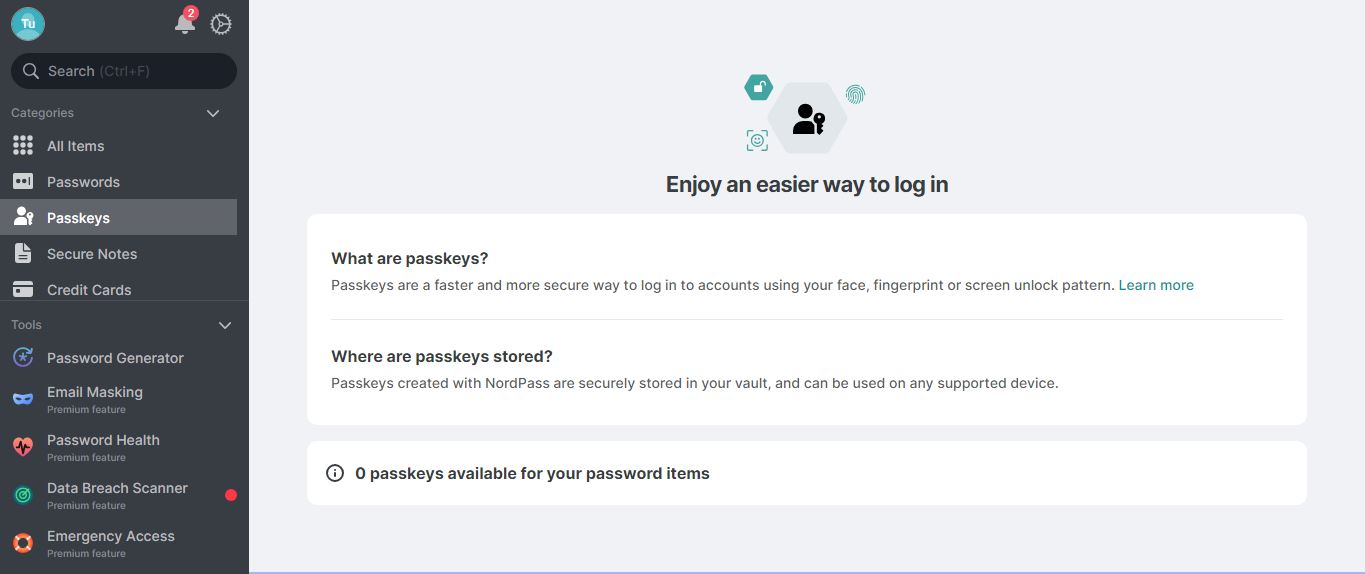Click the Email Masking mask icon
The image size is (1365, 574).
click(x=23, y=399)
